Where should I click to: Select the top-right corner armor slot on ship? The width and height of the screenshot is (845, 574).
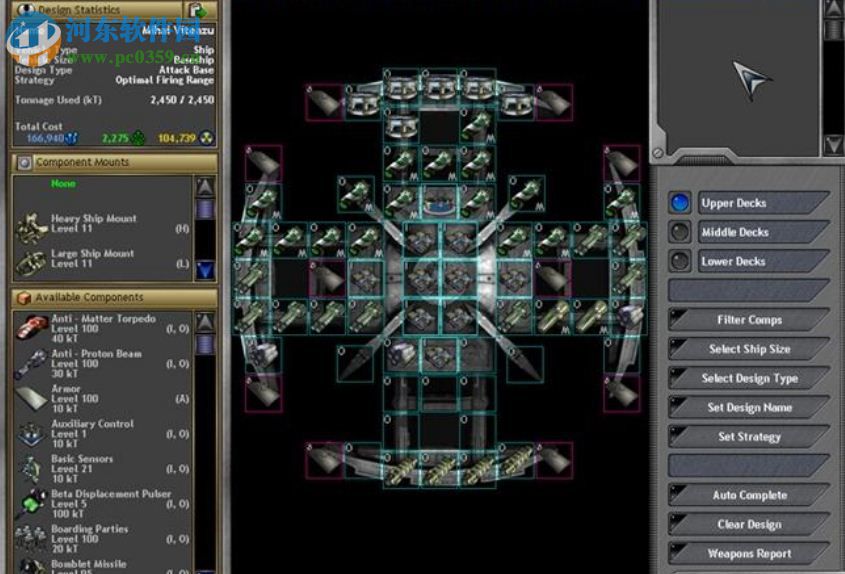pyautogui.click(x=554, y=102)
